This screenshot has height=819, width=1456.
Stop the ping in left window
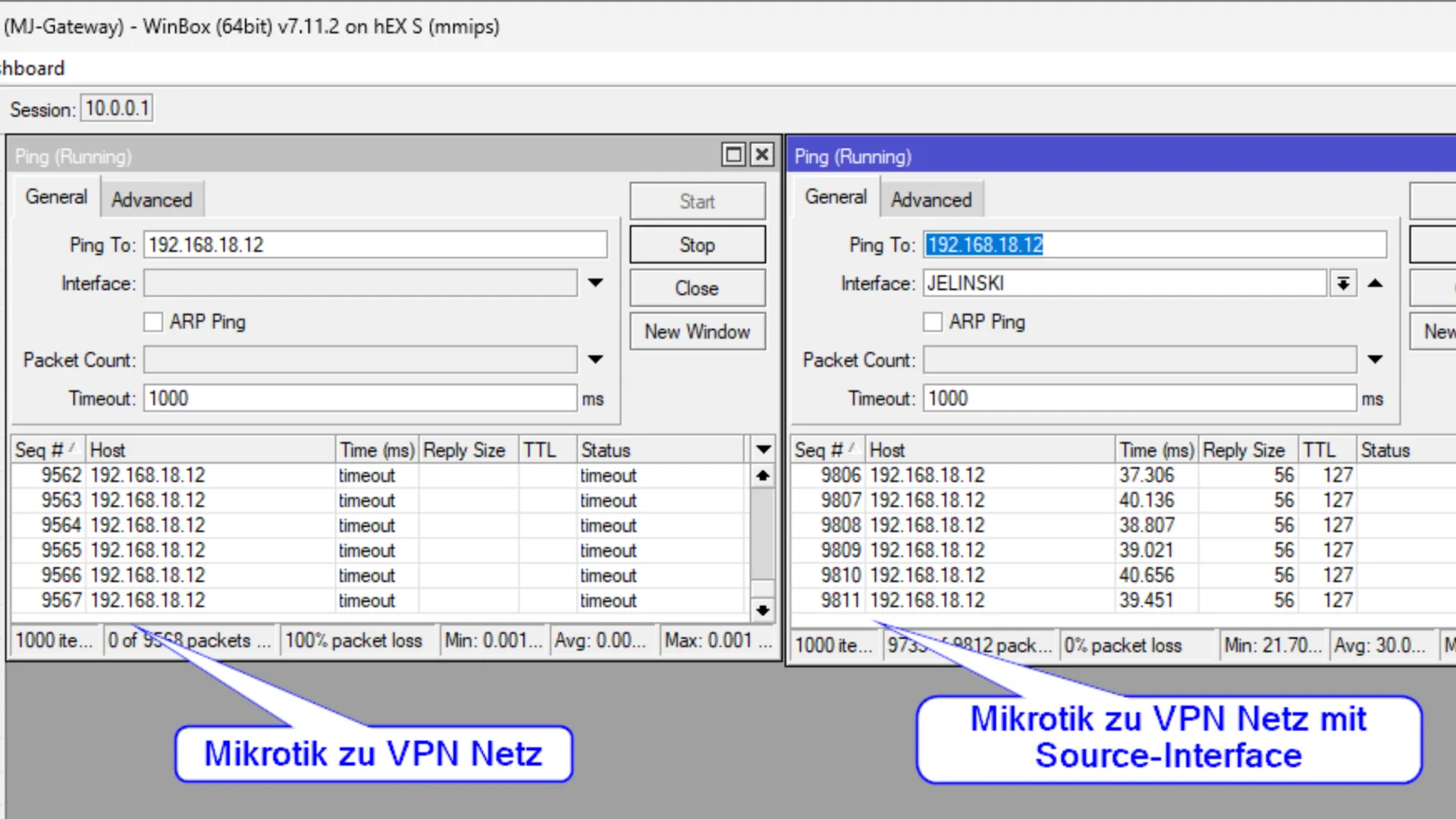tap(698, 245)
